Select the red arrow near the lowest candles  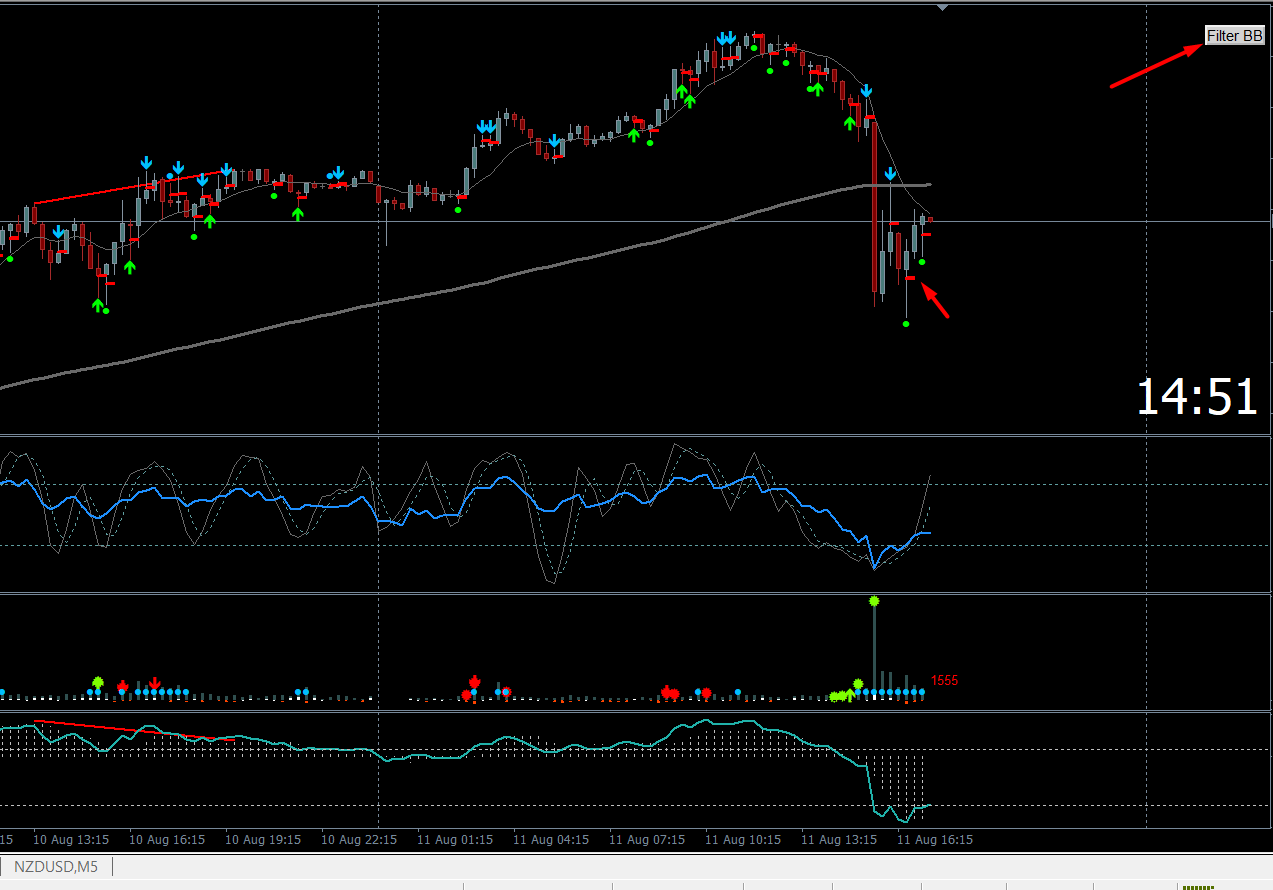click(935, 301)
